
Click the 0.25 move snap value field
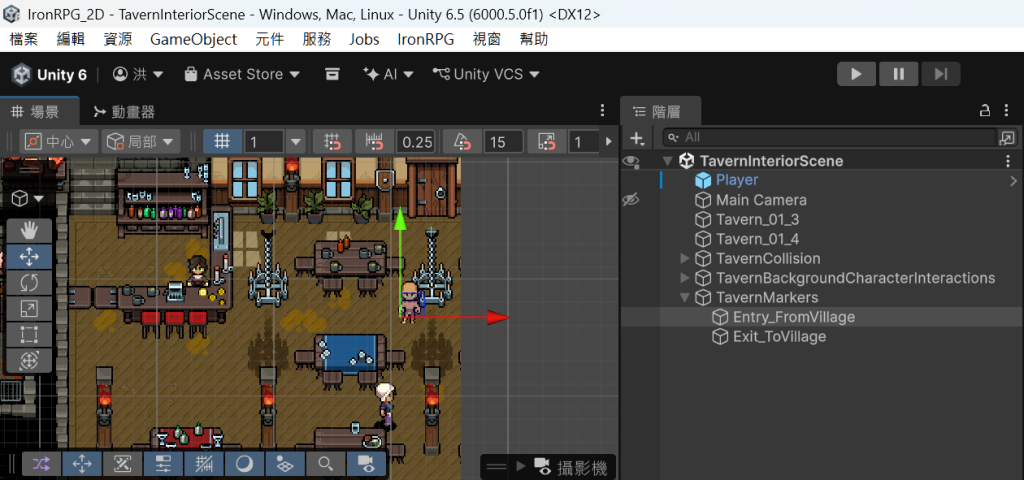click(416, 141)
